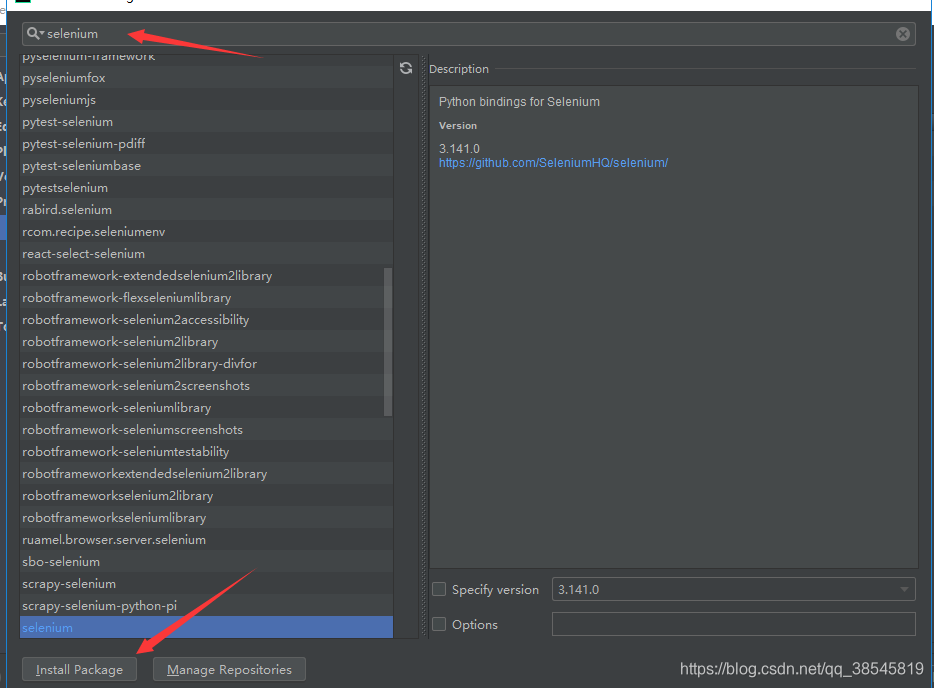The width and height of the screenshot is (934, 688).
Task: Select the react-select-selenium package
Action: click(x=206, y=254)
